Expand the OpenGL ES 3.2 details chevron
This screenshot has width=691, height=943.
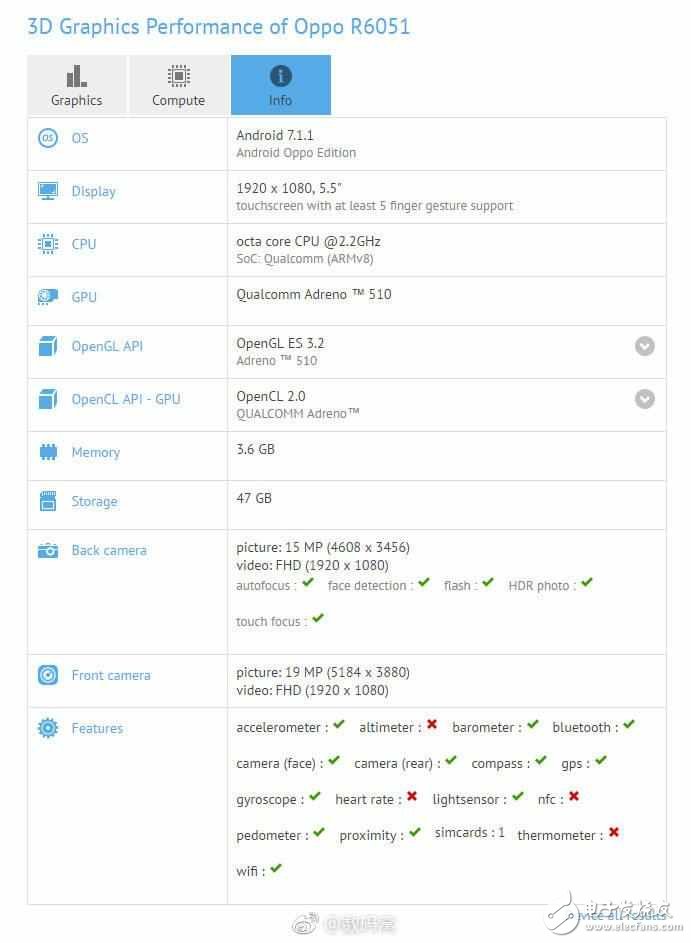(645, 346)
